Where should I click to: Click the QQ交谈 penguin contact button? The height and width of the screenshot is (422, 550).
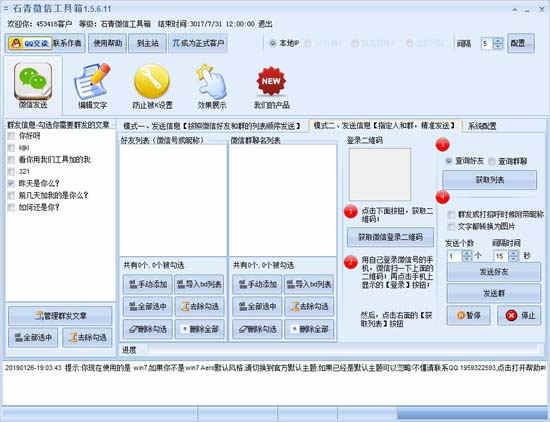point(30,43)
